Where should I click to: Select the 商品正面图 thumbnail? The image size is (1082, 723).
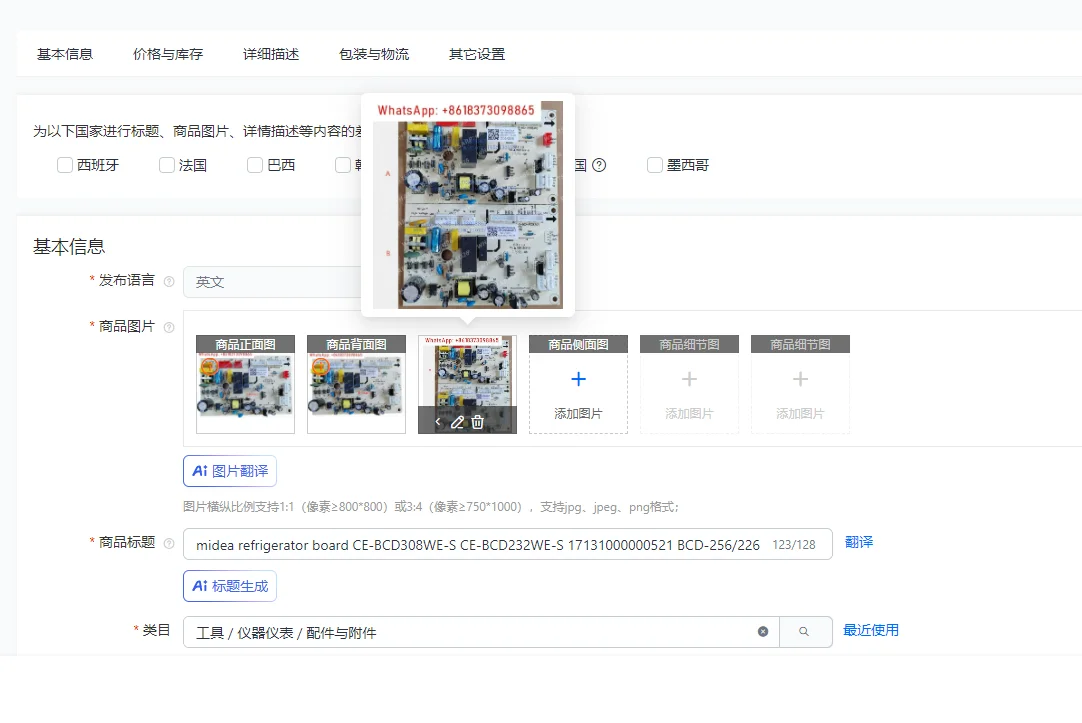pyautogui.click(x=245, y=384)
